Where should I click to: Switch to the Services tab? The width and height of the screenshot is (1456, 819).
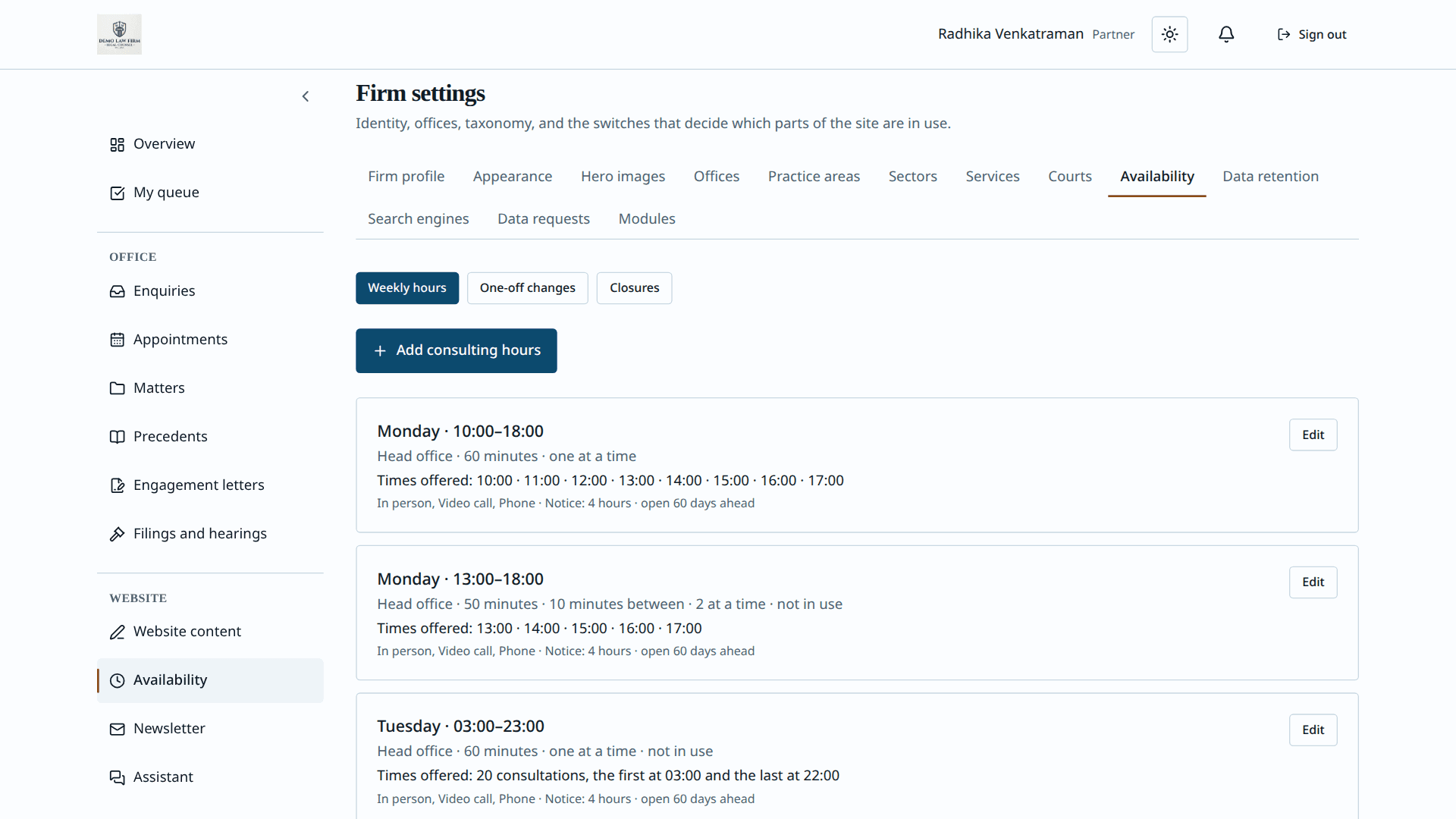click(992, 176)
